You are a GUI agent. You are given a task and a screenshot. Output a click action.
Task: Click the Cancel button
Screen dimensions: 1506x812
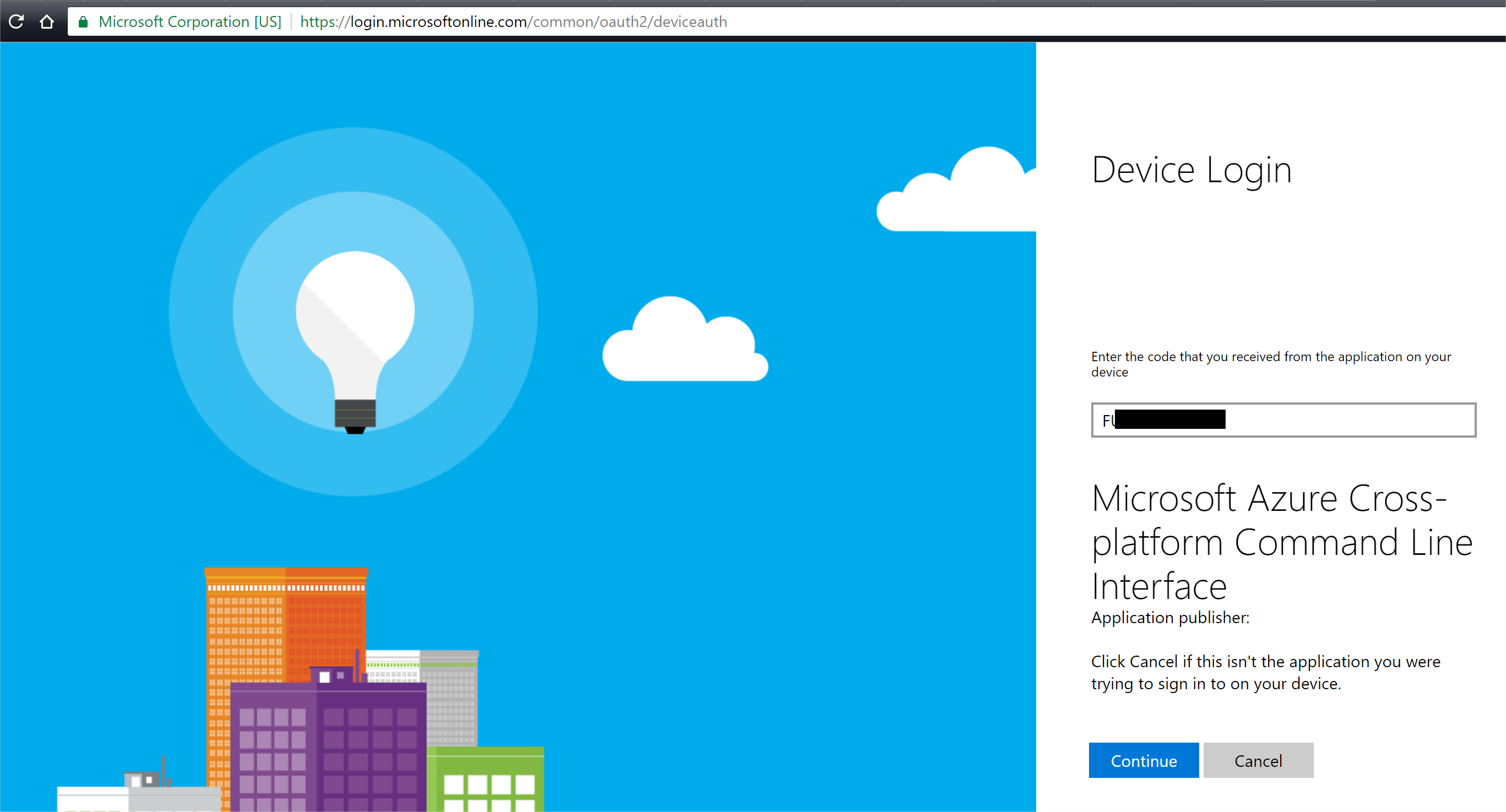click(x=1258, y=760)
